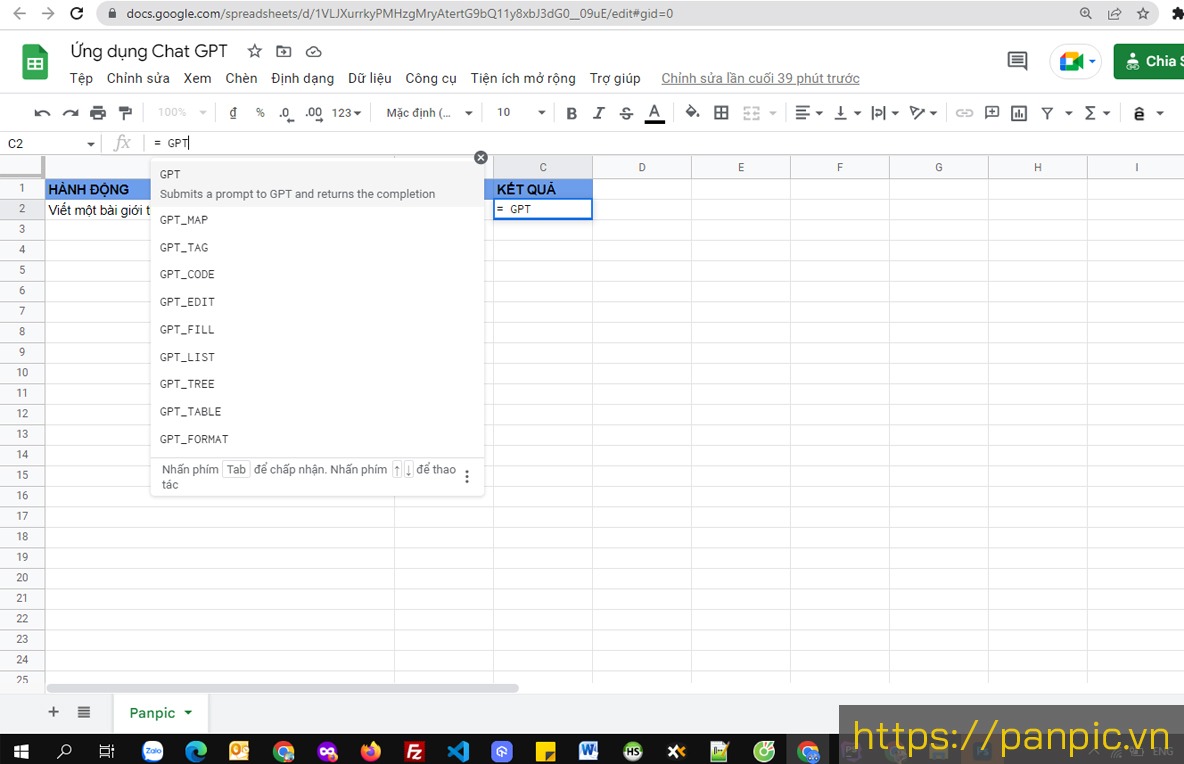Image resolution: width=1184 pixels, height=764 pixels.
Task: Open the Tệp menu
Action: pos(81,79)
